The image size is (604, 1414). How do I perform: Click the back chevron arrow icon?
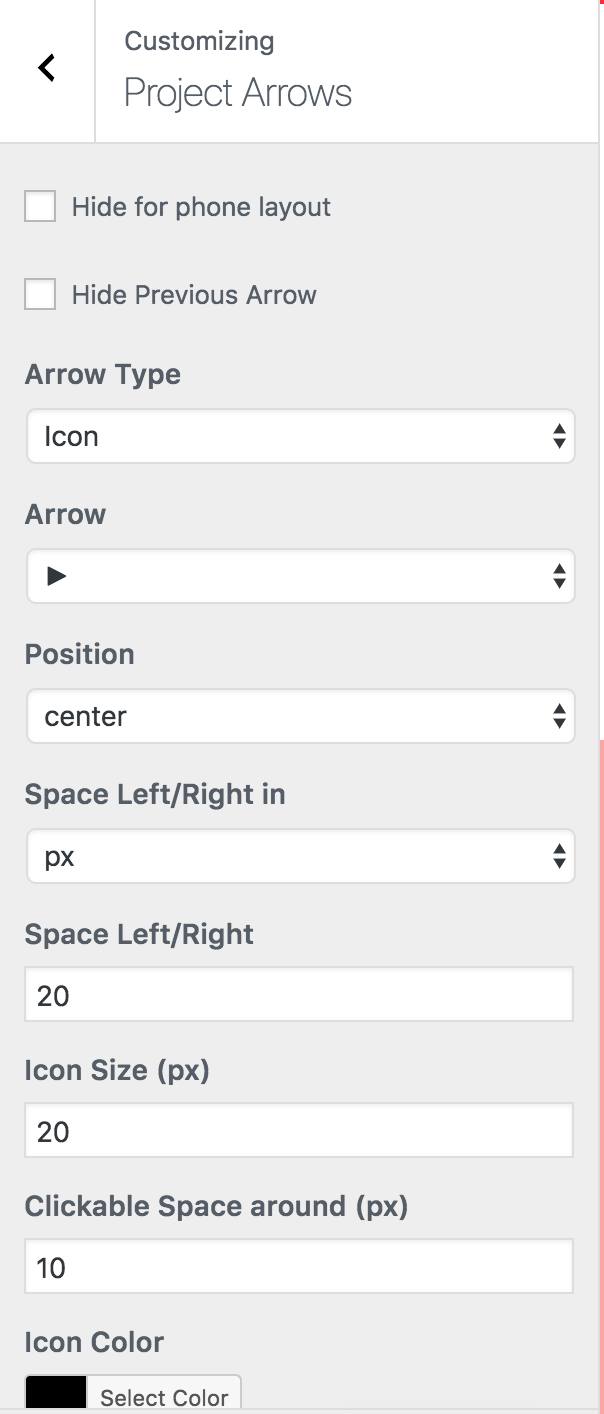tap(46, 68)
